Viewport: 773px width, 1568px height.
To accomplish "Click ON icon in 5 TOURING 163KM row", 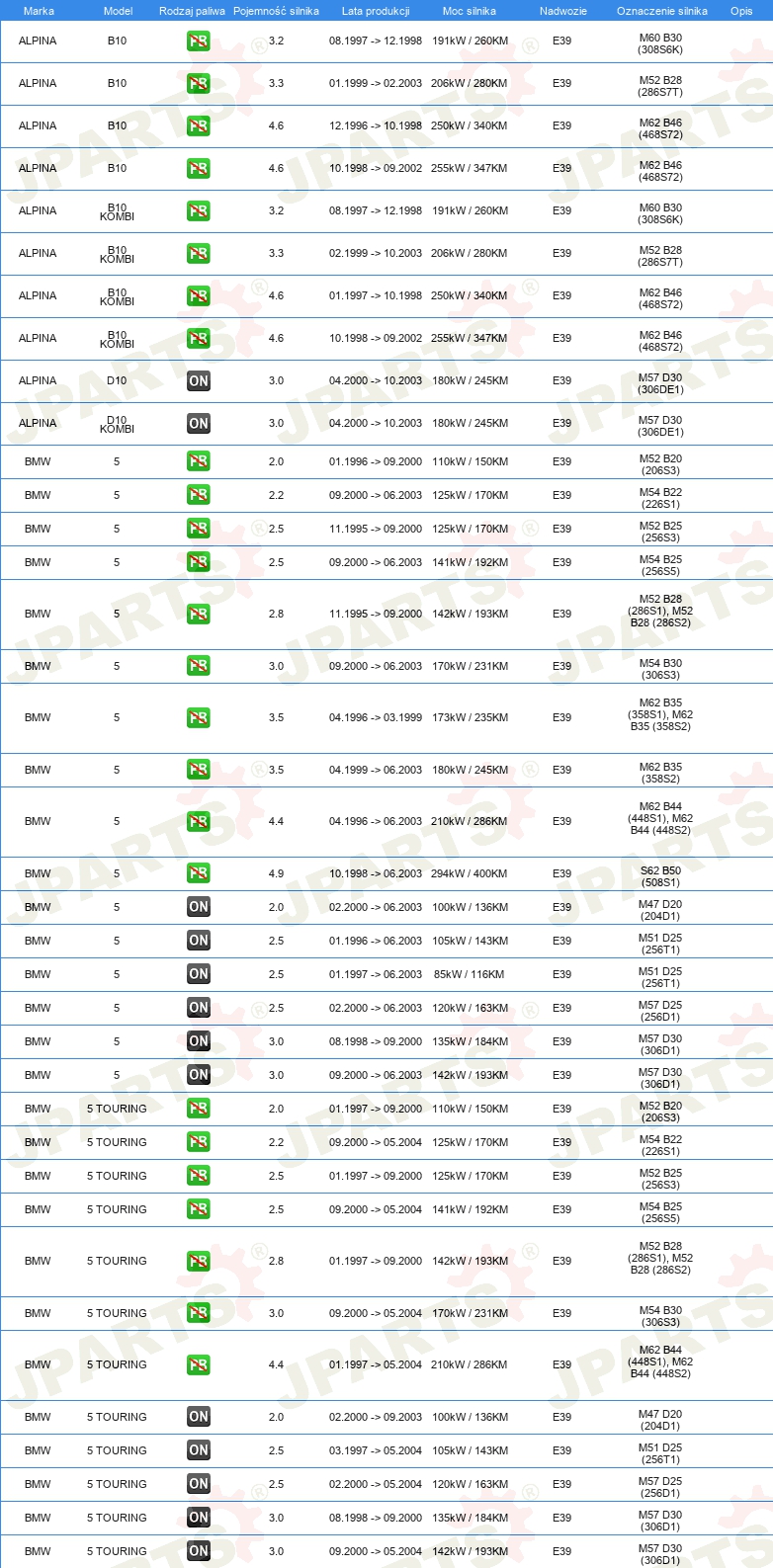I will [199, 1484].
